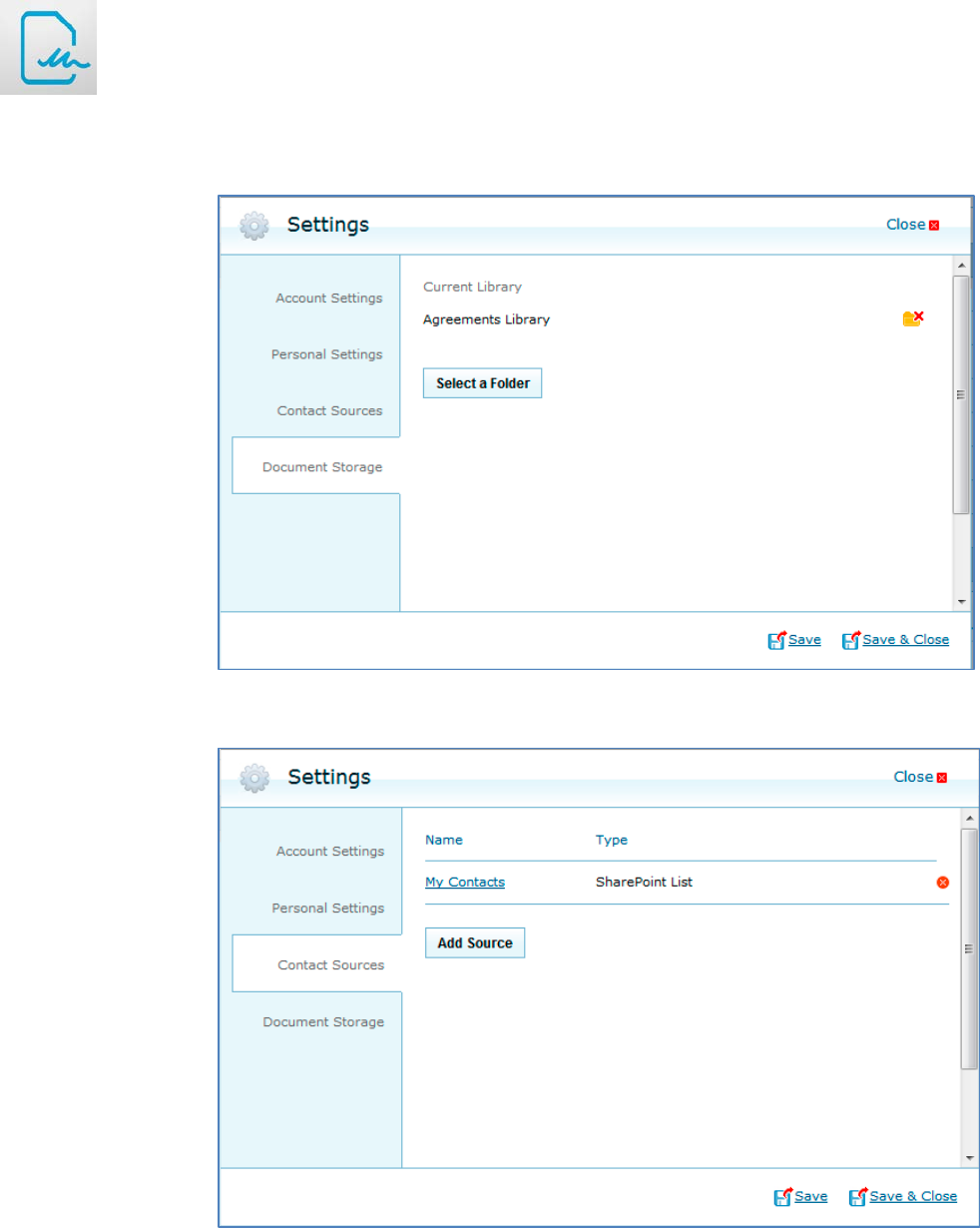Screen dimensions: 980x1228
Task: Click the Select a Folder button
Action: click(x=482, y=383)
